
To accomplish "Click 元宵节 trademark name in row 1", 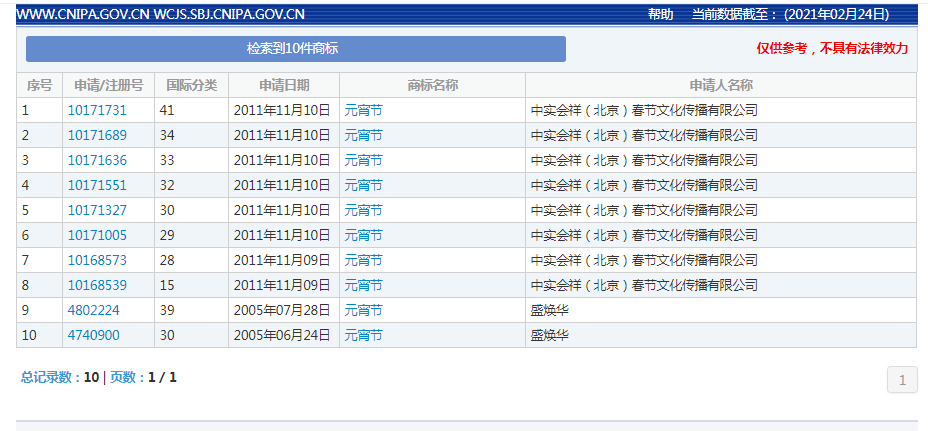I will (x=363, y=110).
